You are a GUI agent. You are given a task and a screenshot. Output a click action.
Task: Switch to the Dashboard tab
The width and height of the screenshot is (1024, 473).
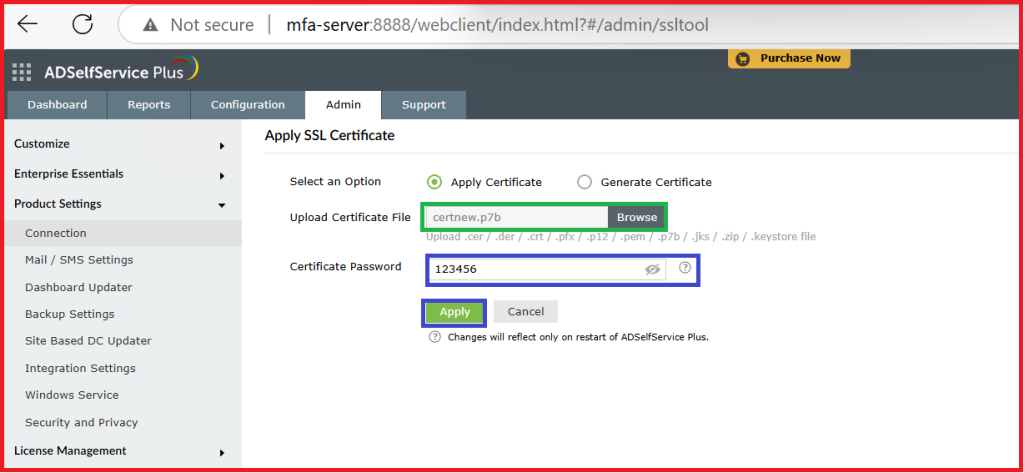(57, 105)
